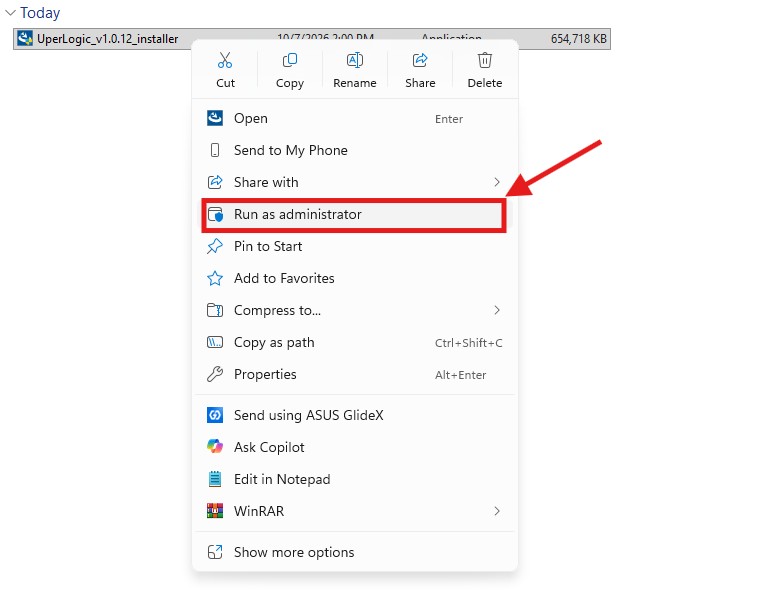Click the Pin to Start pin icon

pyautogui.click(x=215, y=246)
